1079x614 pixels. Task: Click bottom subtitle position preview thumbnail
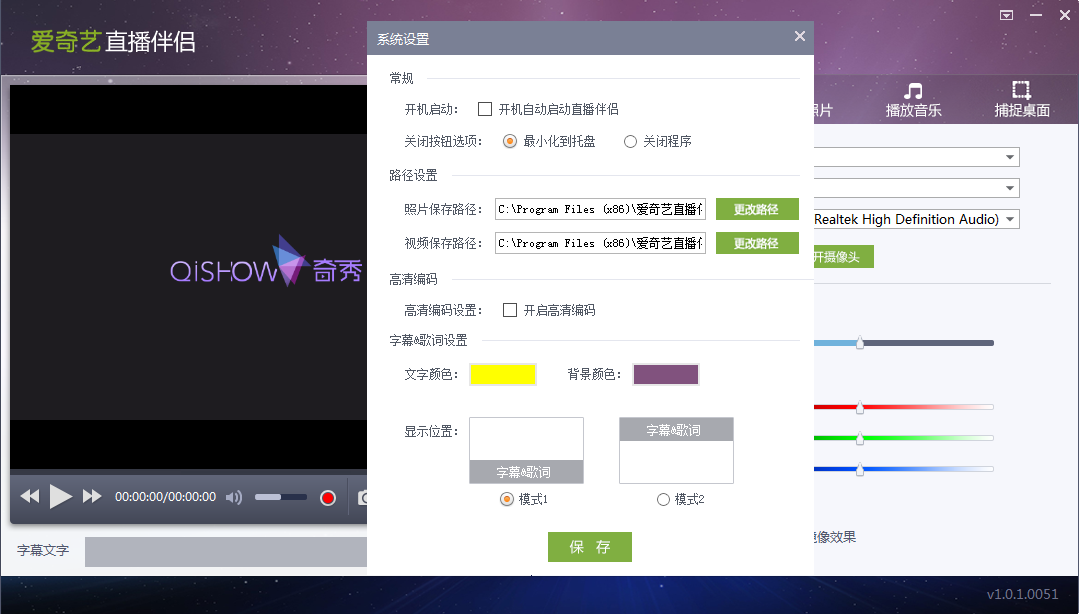(526, 450)
